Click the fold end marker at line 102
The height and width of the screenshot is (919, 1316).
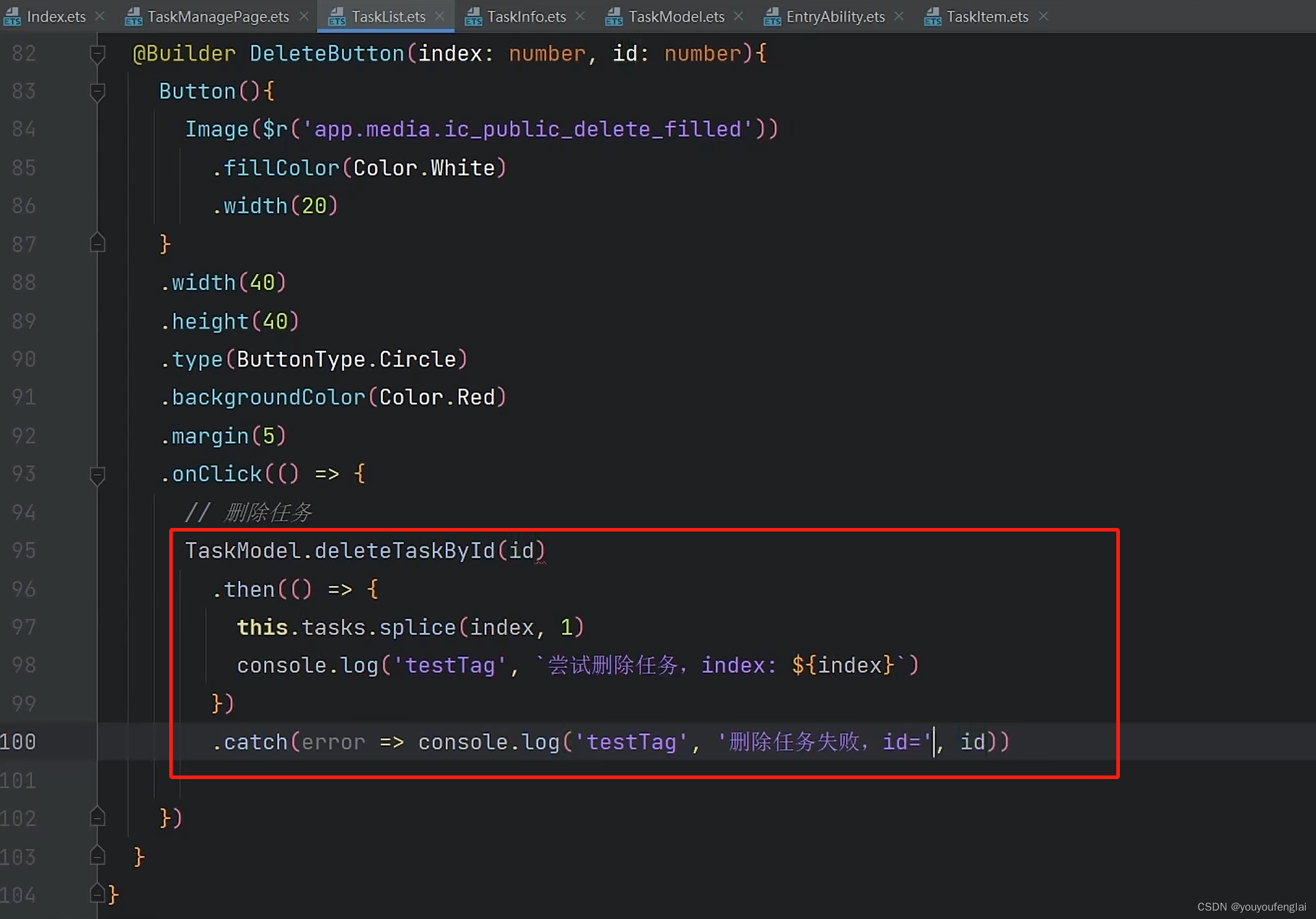click(x=97, y=817)
